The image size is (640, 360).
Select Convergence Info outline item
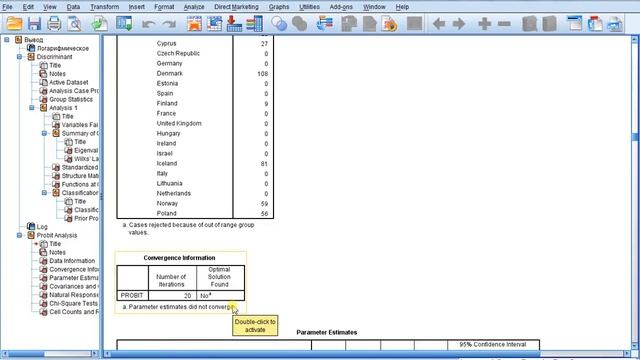pyautogui.click(x=73, y=269)
